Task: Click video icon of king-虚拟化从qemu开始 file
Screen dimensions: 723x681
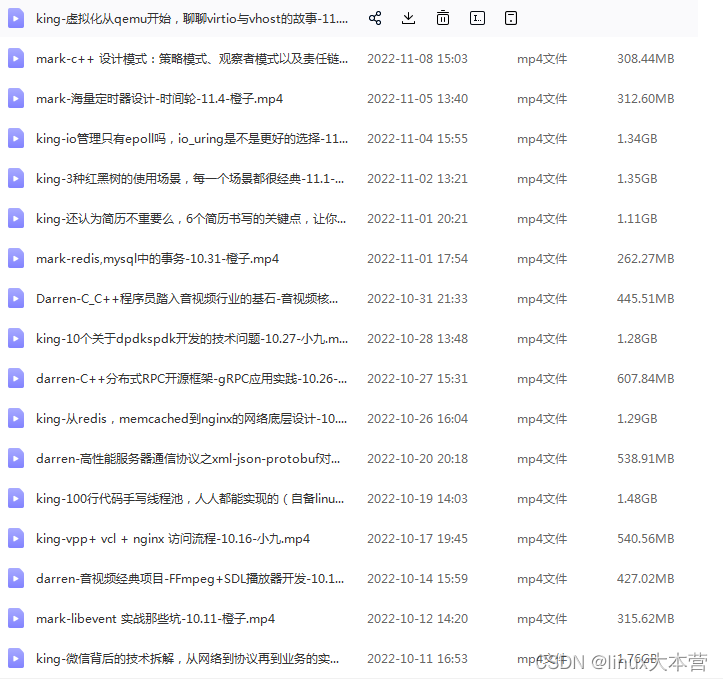Action: pos(16,18)
